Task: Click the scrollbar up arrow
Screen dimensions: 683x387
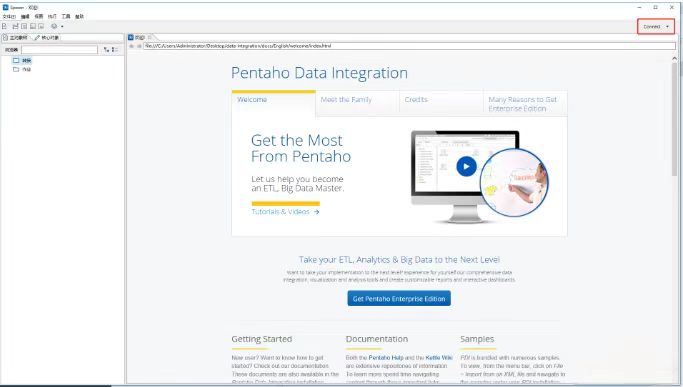Action: tap(674, 58)
